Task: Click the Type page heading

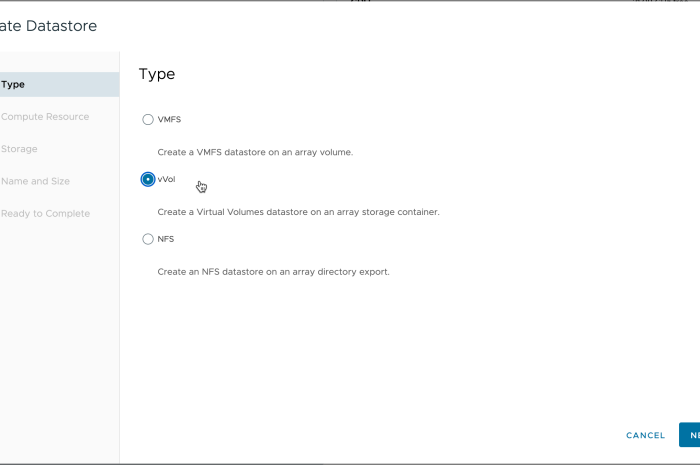Action: click(x=156, y=74)
